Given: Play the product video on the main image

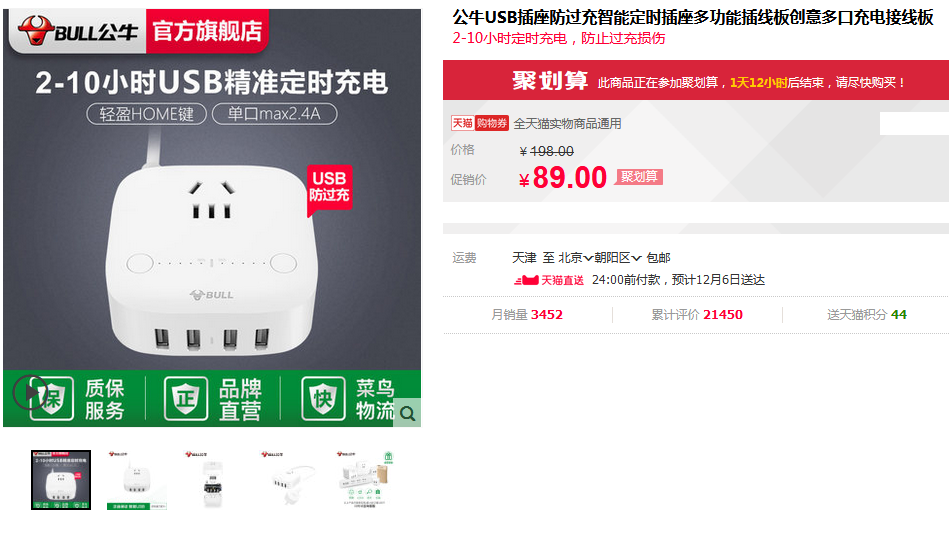Looking at the screenshot, I should [30, 392].
